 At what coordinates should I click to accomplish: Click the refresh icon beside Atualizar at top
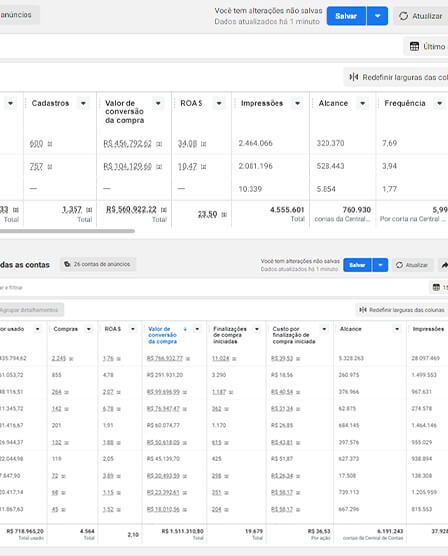click(403, 16)
